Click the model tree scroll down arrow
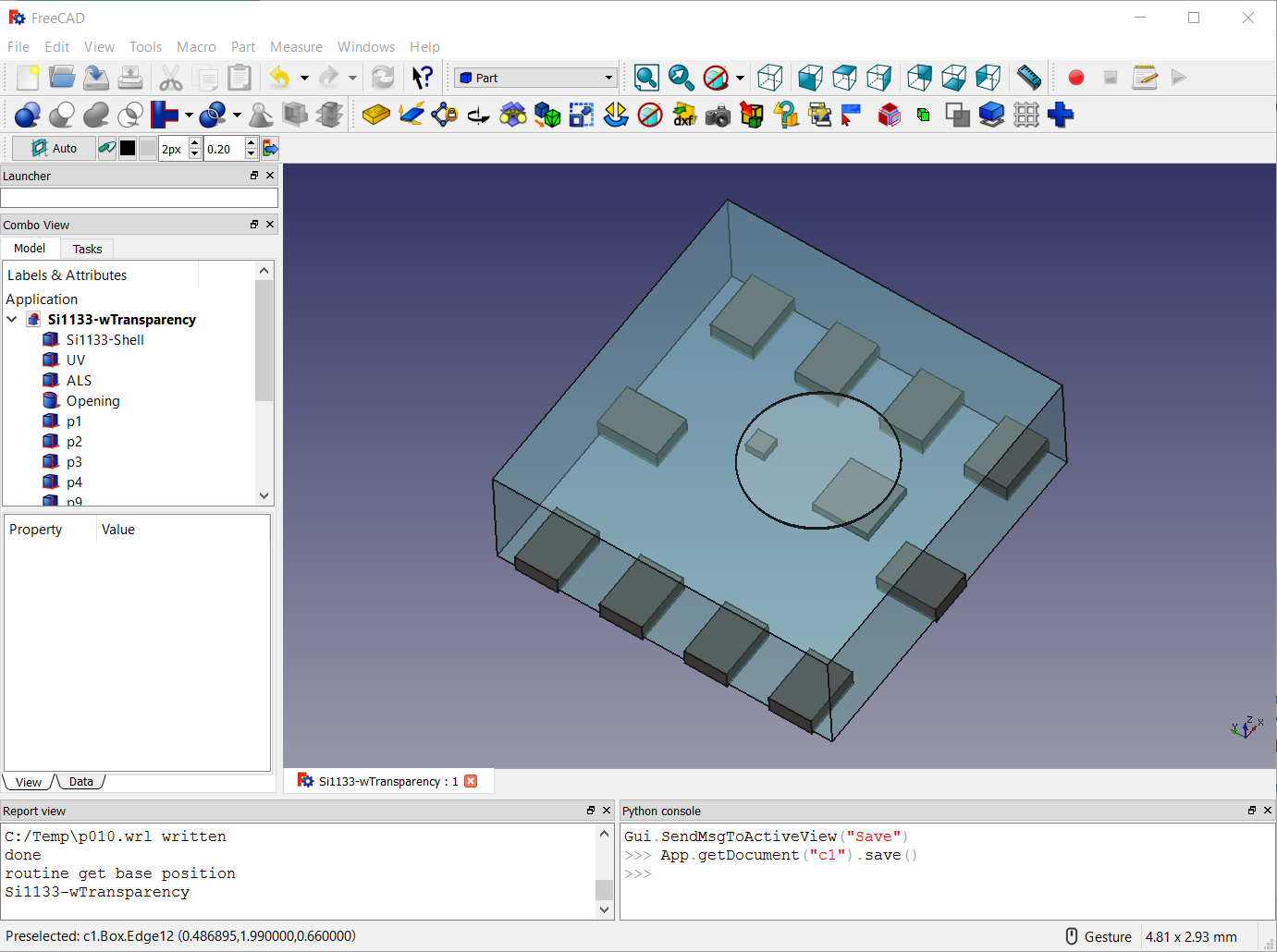Image resolution: width=1277 pixels, height=952 pixels. click(264, 495)
